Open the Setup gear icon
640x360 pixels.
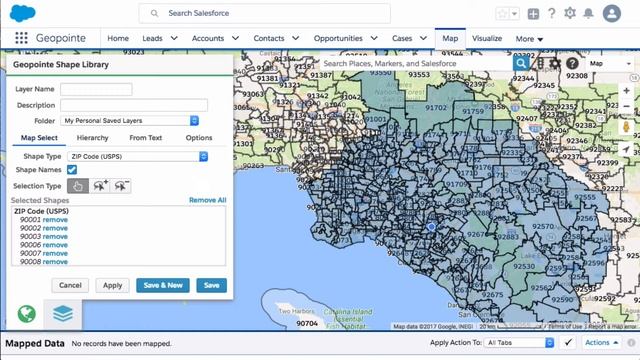click(570, 13)
